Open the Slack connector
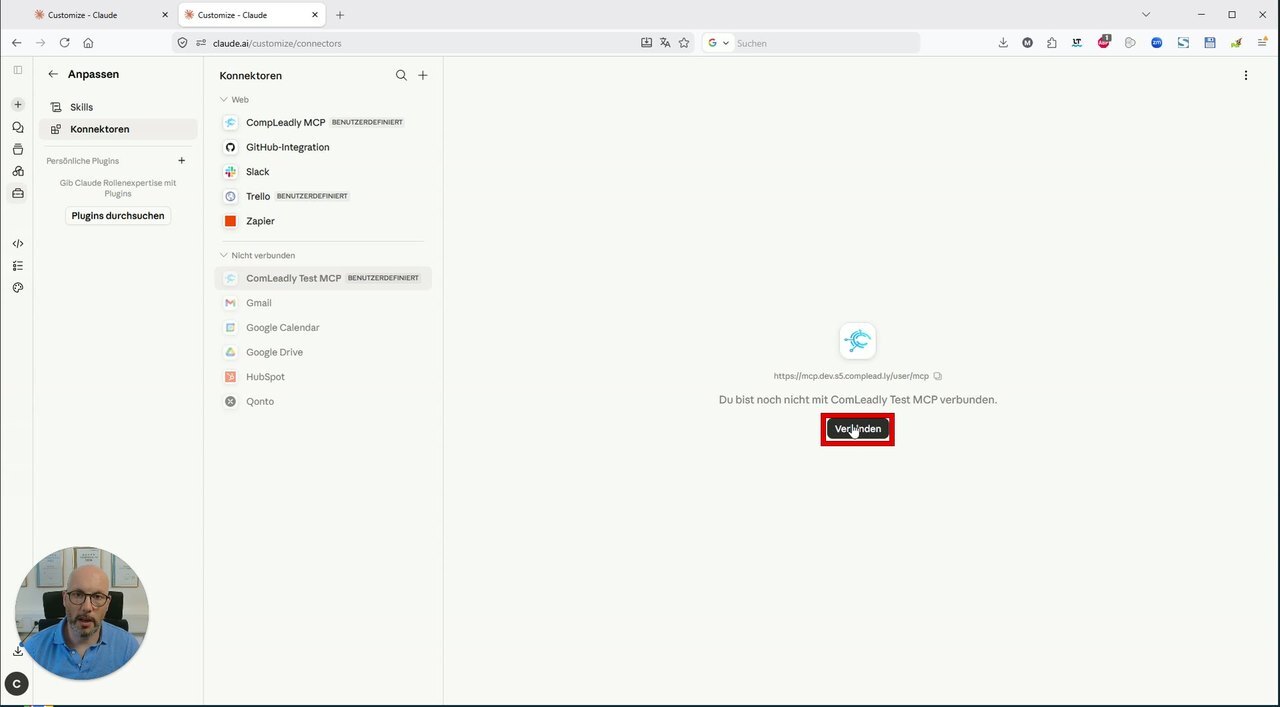The width and height of the screenshot is (1280, 707). pos(323,172)
